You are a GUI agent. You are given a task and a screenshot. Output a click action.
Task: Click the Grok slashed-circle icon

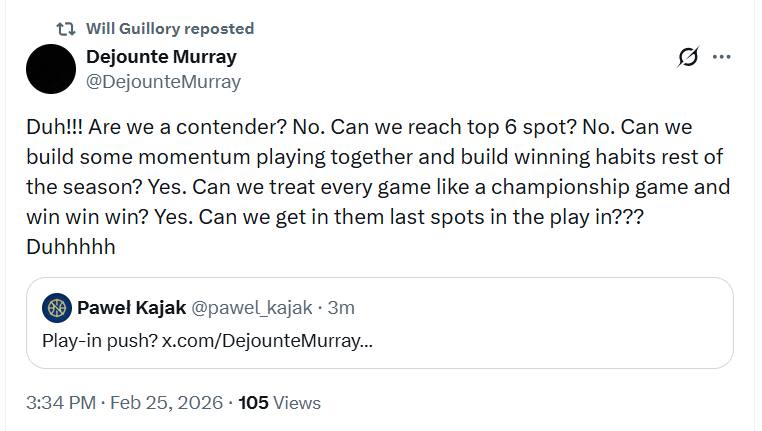coord(688,57)
